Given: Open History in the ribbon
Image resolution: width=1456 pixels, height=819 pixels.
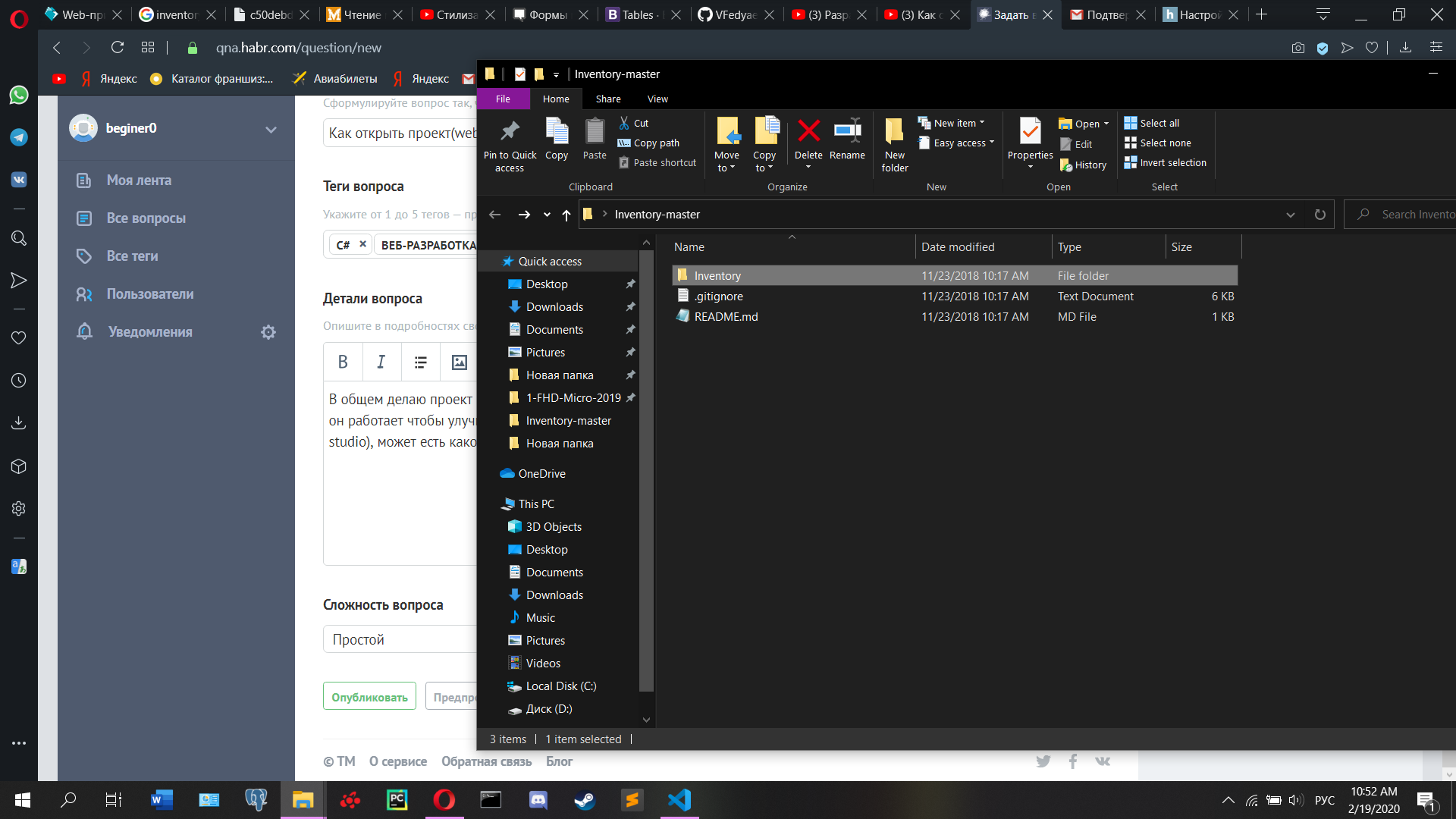Looking at the screenshot, I should pyautogui.click(x=1083, y=165).
